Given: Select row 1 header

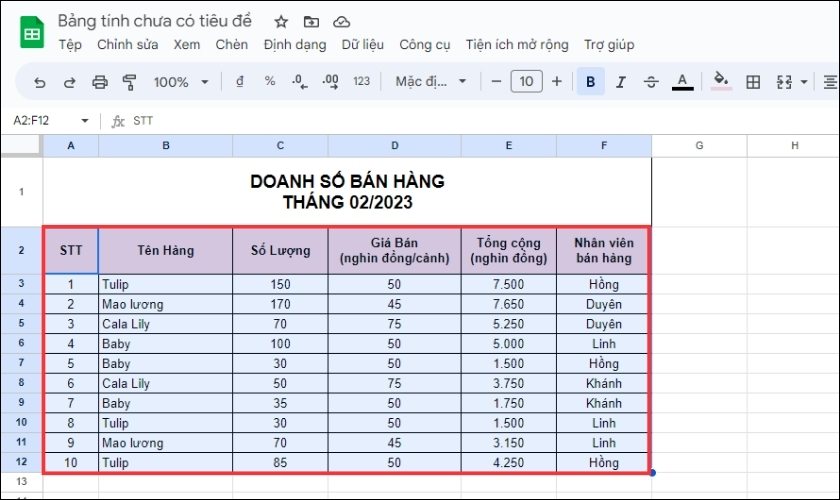Looking at the screenshot, I should (21, 191).
